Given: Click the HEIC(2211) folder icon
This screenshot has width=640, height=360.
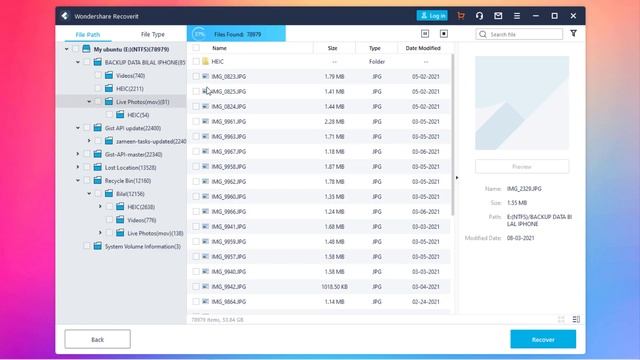Looking at the screenshot, I should tap(109, 88).
